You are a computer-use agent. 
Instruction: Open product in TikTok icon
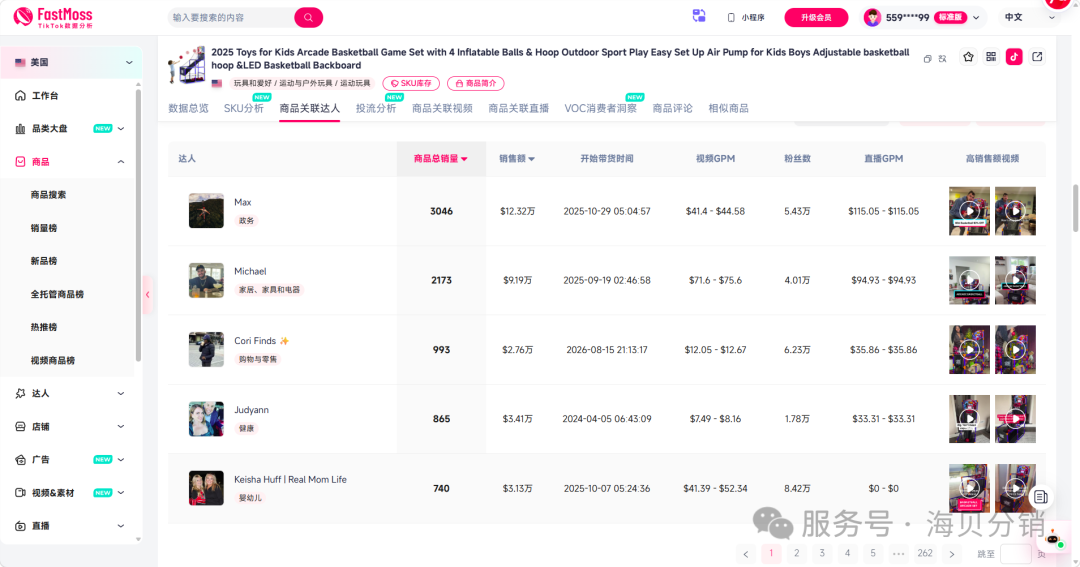(1014, 57)
